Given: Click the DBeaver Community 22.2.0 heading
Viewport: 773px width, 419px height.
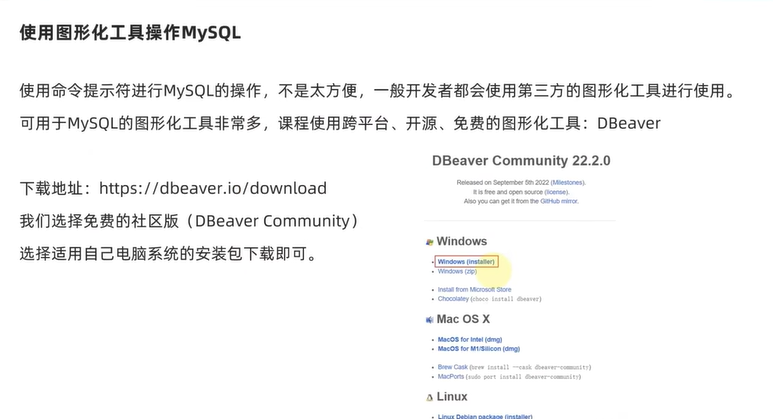Looking at the screenshot, I should click(x=521, y=161).
